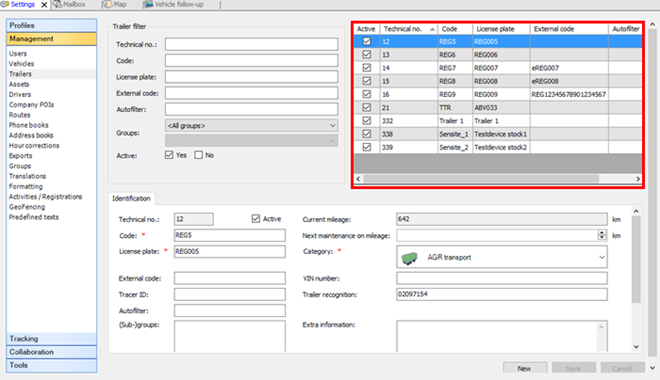
Task: Click table scroll left arrow
Action: pyautogui.click(x=358, y=179)
